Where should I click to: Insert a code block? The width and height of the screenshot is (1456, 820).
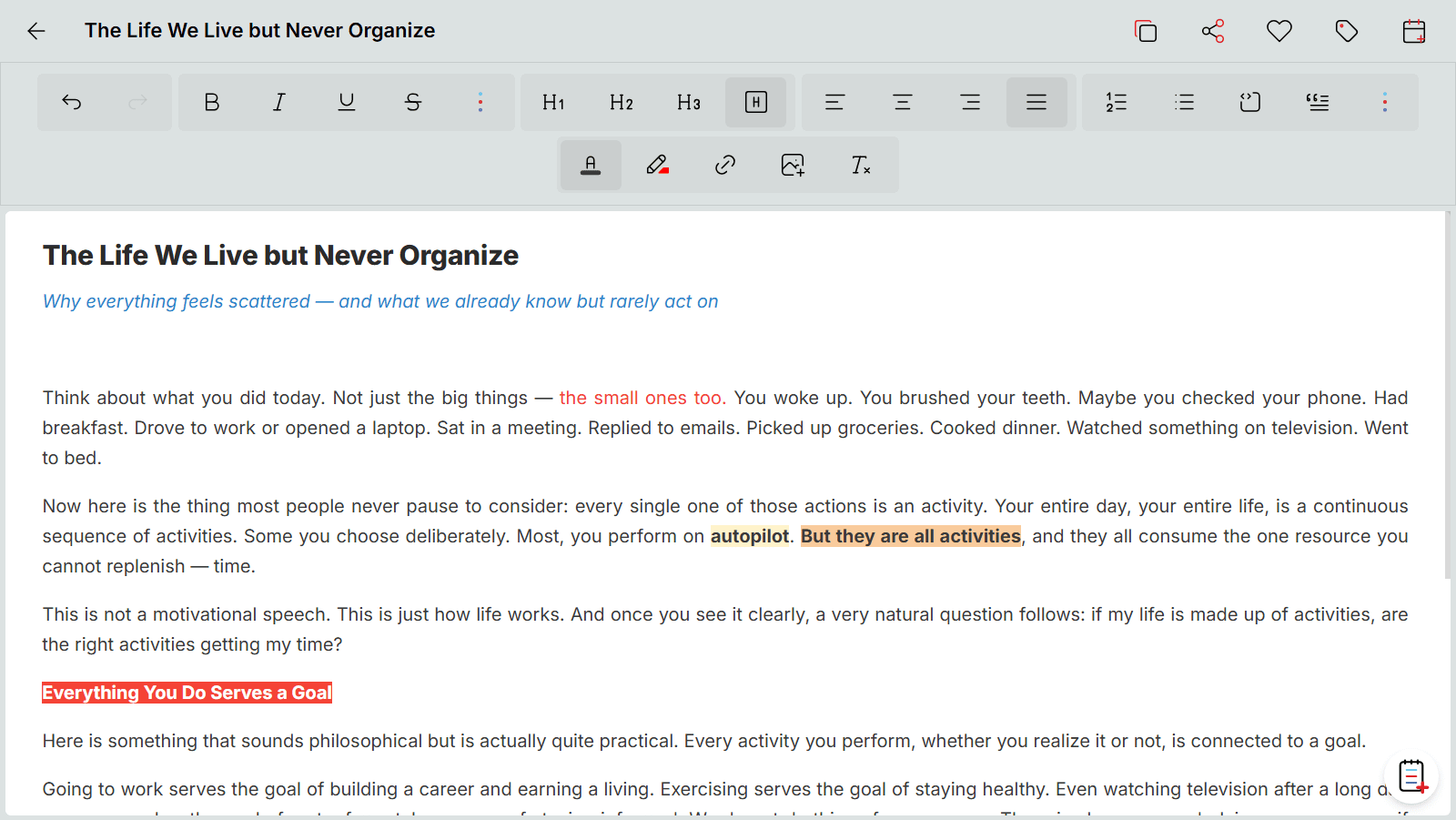pos(1249,102)
